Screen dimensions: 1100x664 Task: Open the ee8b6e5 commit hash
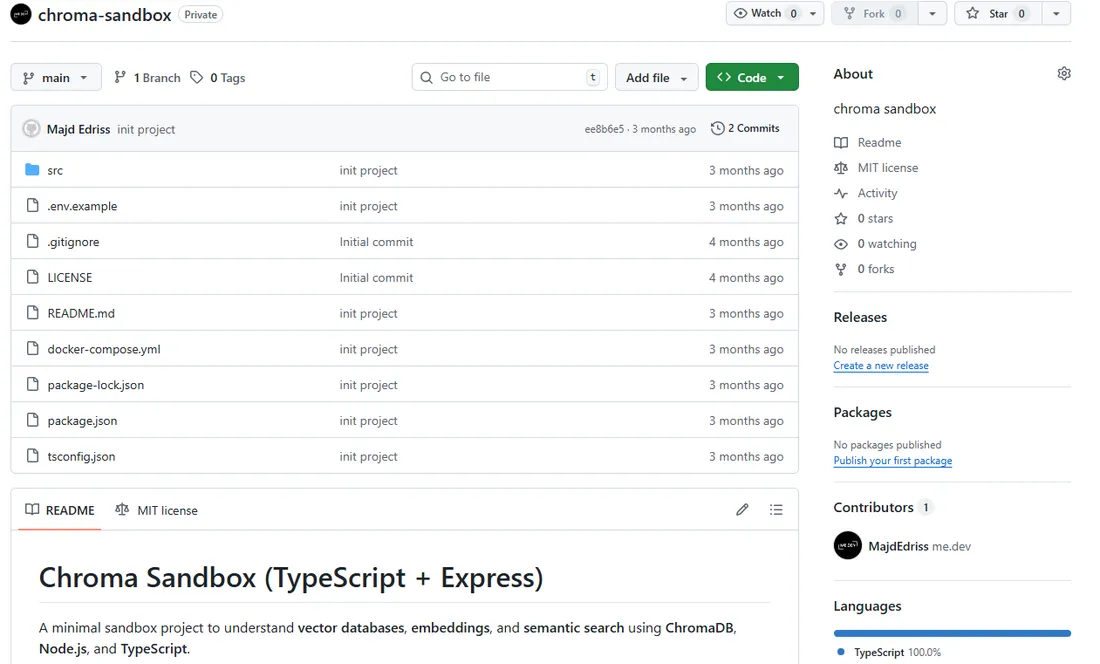point(604,129)
